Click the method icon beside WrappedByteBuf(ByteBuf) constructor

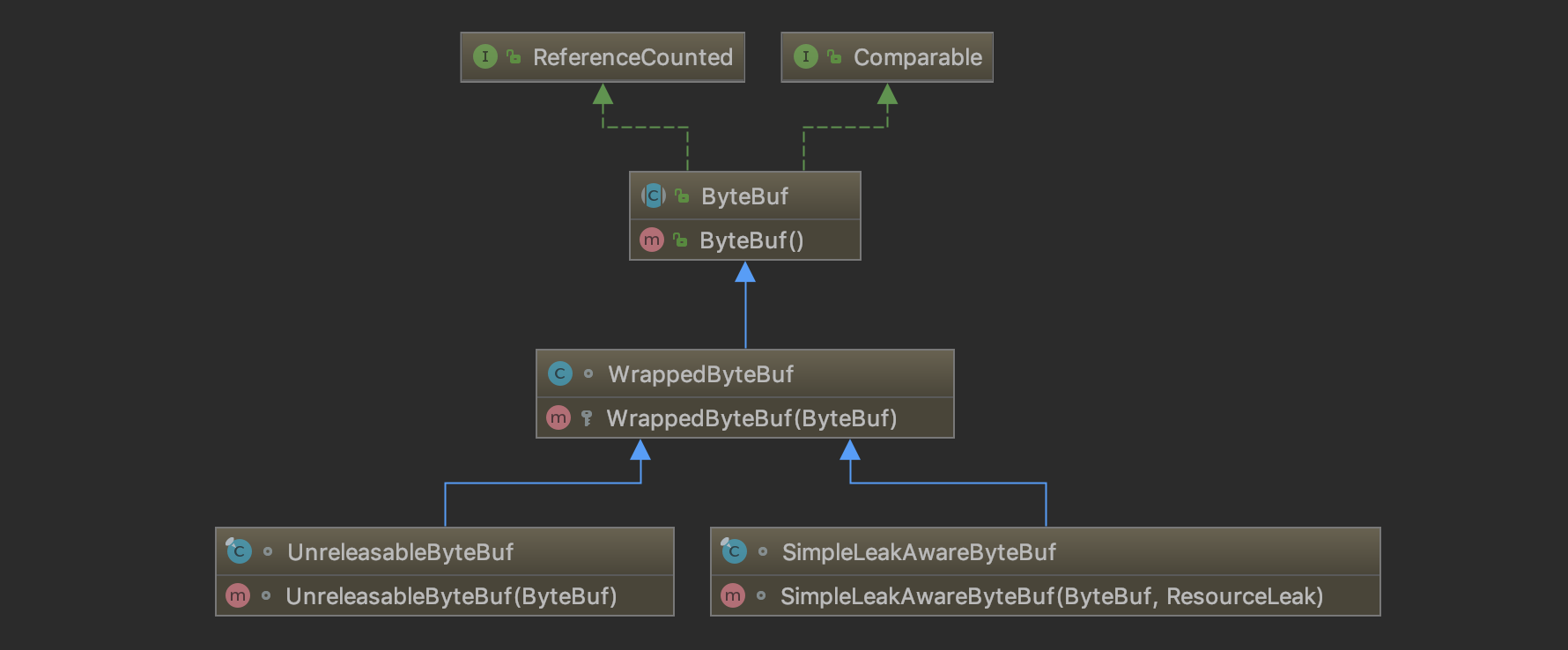pos(558,417)
